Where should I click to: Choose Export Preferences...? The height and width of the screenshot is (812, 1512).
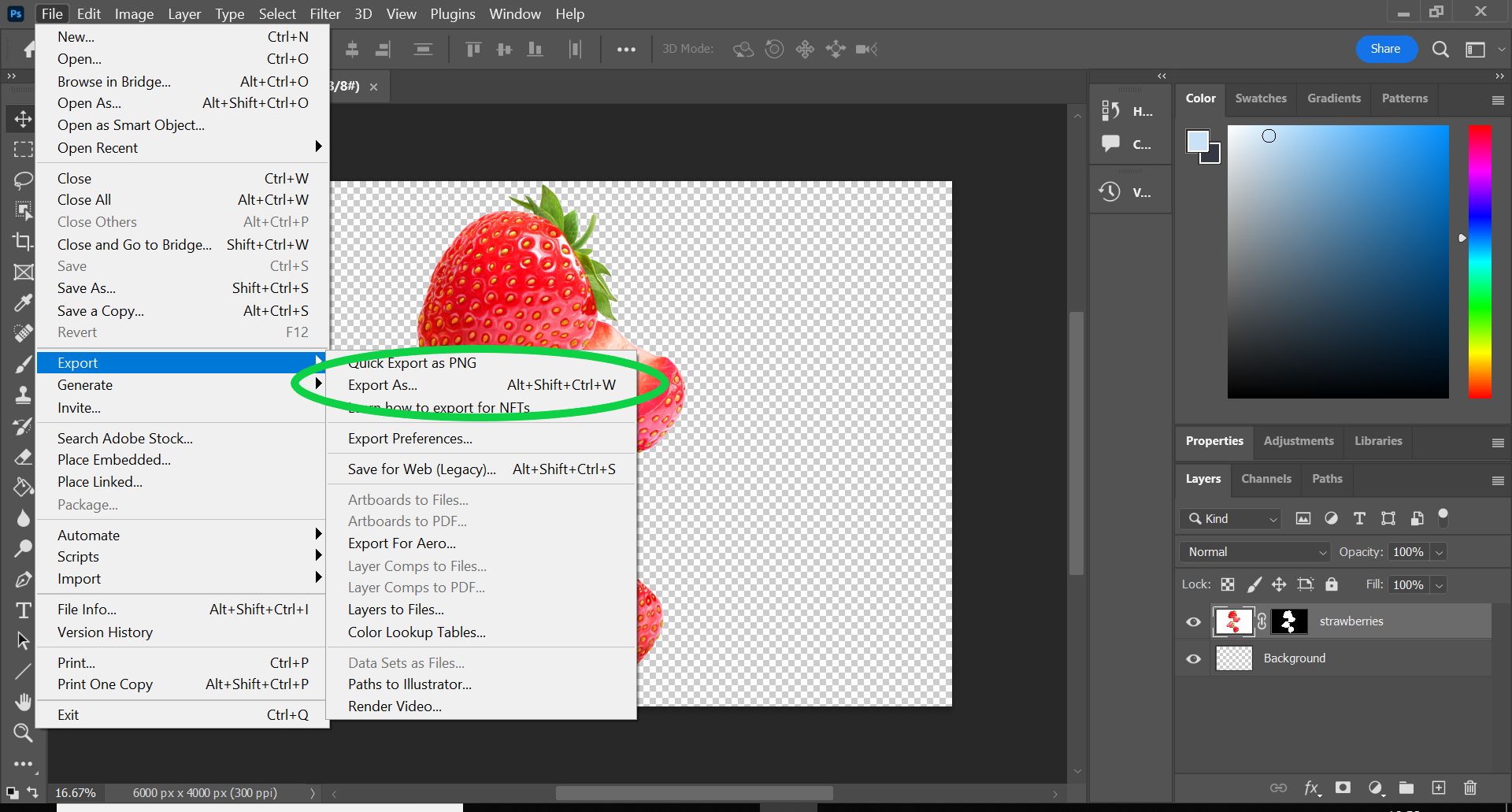coord(481,439)
